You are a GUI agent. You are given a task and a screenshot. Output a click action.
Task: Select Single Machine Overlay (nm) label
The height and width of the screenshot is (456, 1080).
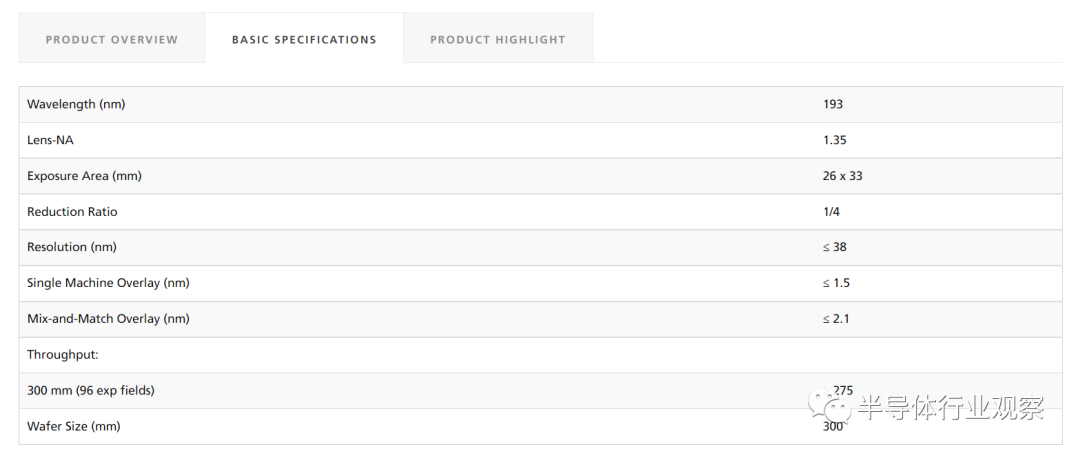108,283
